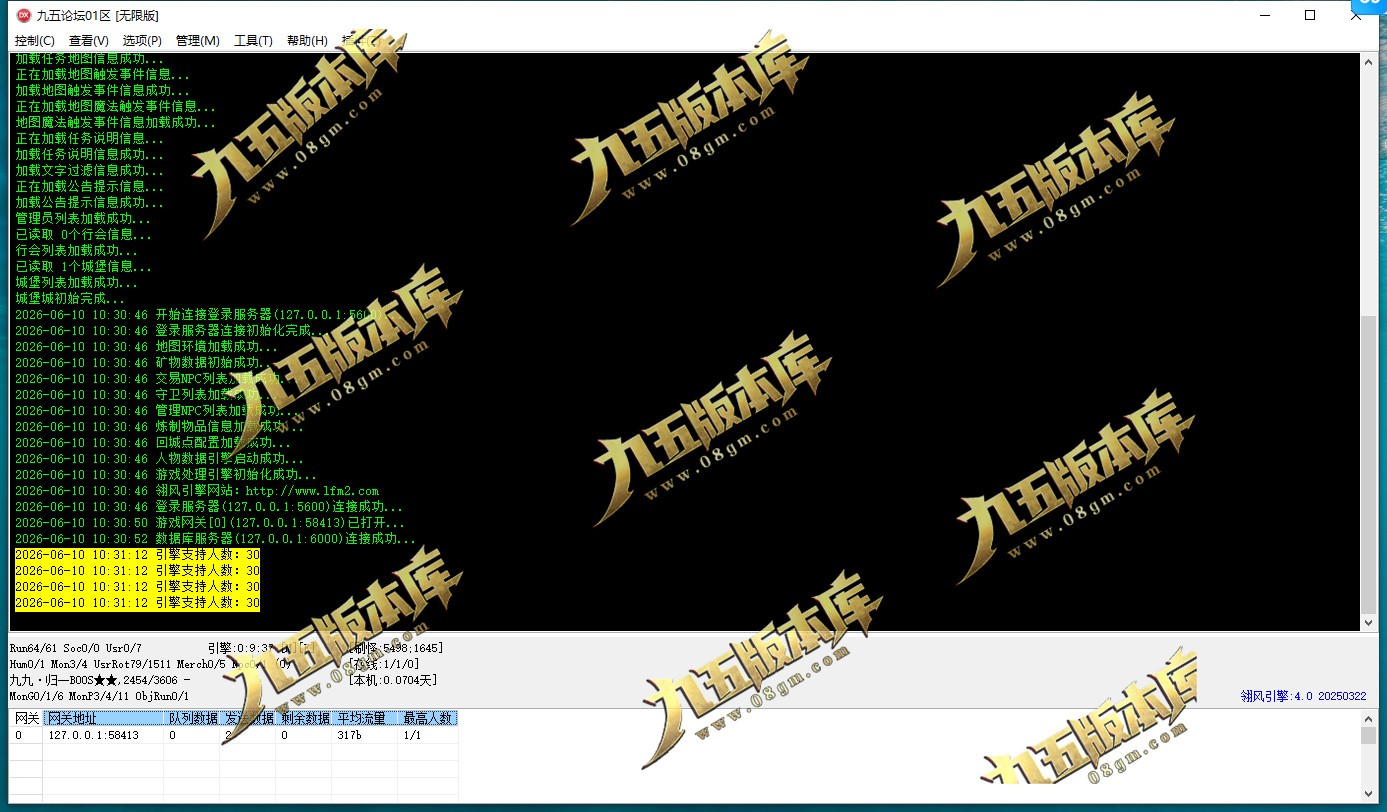Click the log line 正在加载公告提示信息...
The height and width of the screenshot is (812, 1387).
(x=89, y=186)
